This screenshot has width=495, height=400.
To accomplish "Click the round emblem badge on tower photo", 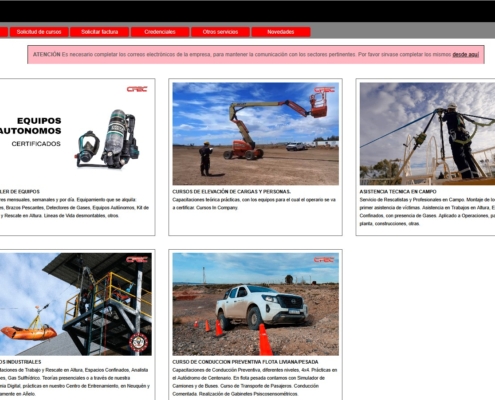I will pyautogui.click(x=138, y=342).
